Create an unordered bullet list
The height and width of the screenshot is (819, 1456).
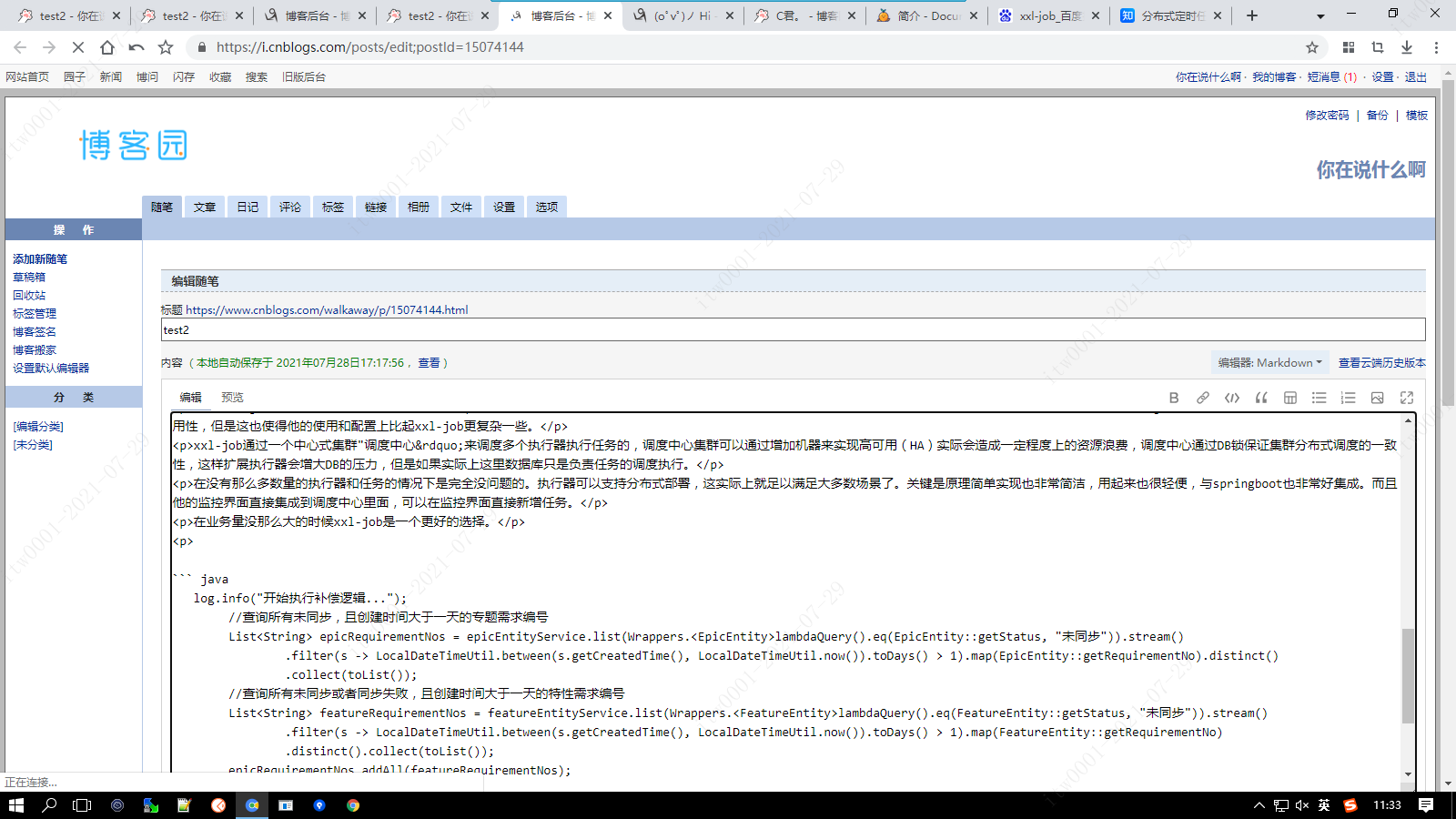coord(1319,398)
